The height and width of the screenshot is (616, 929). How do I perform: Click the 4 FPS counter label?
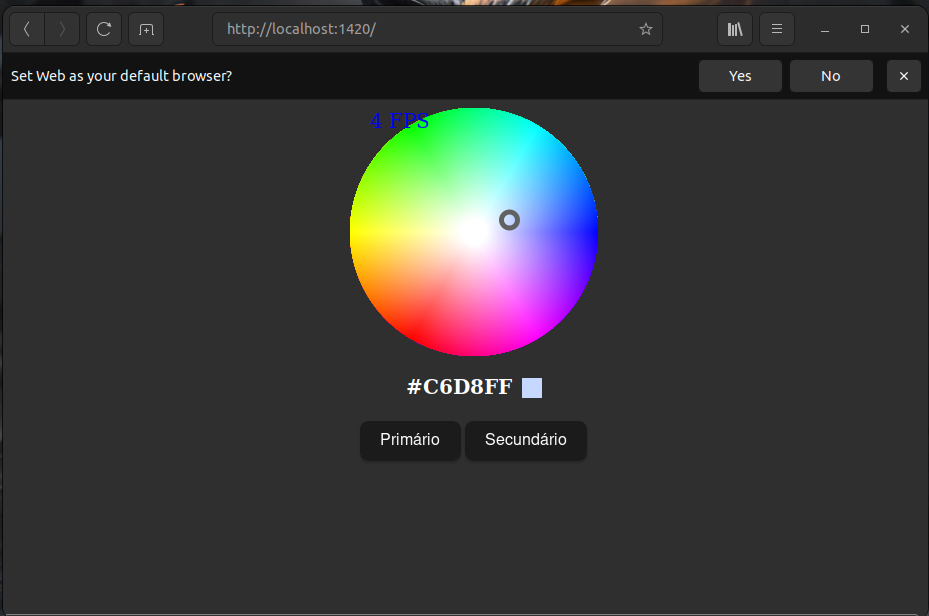pyautogui.click(x=400, y=120)
